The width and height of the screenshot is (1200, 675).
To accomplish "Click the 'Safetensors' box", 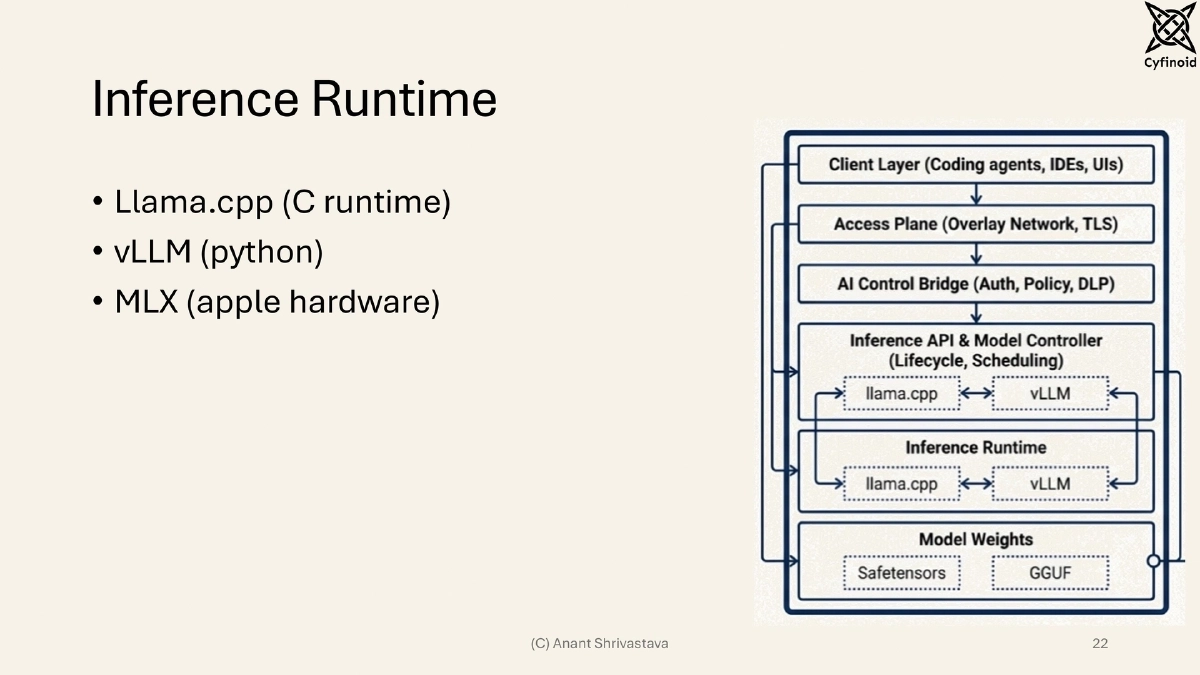I will click(x=901, y=574).
